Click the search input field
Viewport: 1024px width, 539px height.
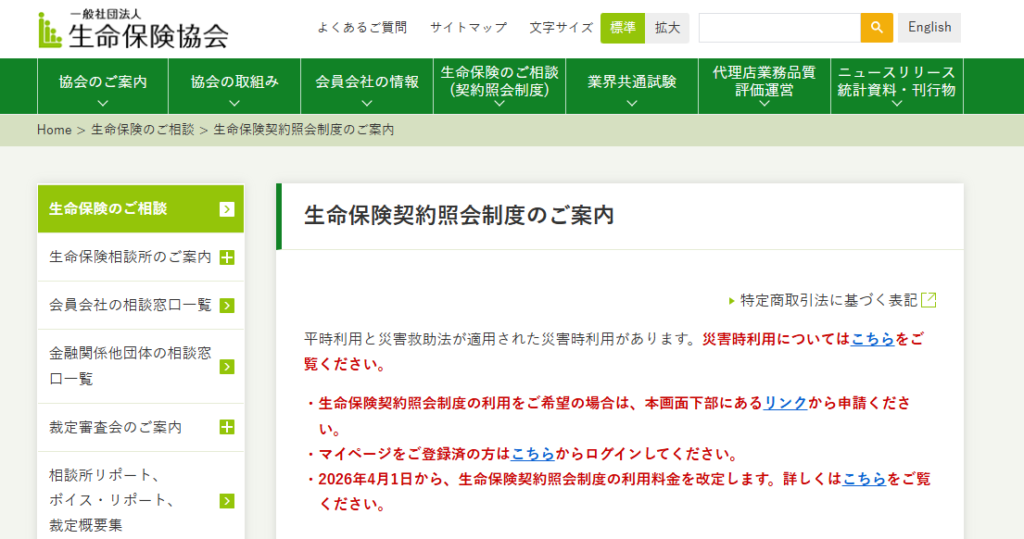coord(780,27)
